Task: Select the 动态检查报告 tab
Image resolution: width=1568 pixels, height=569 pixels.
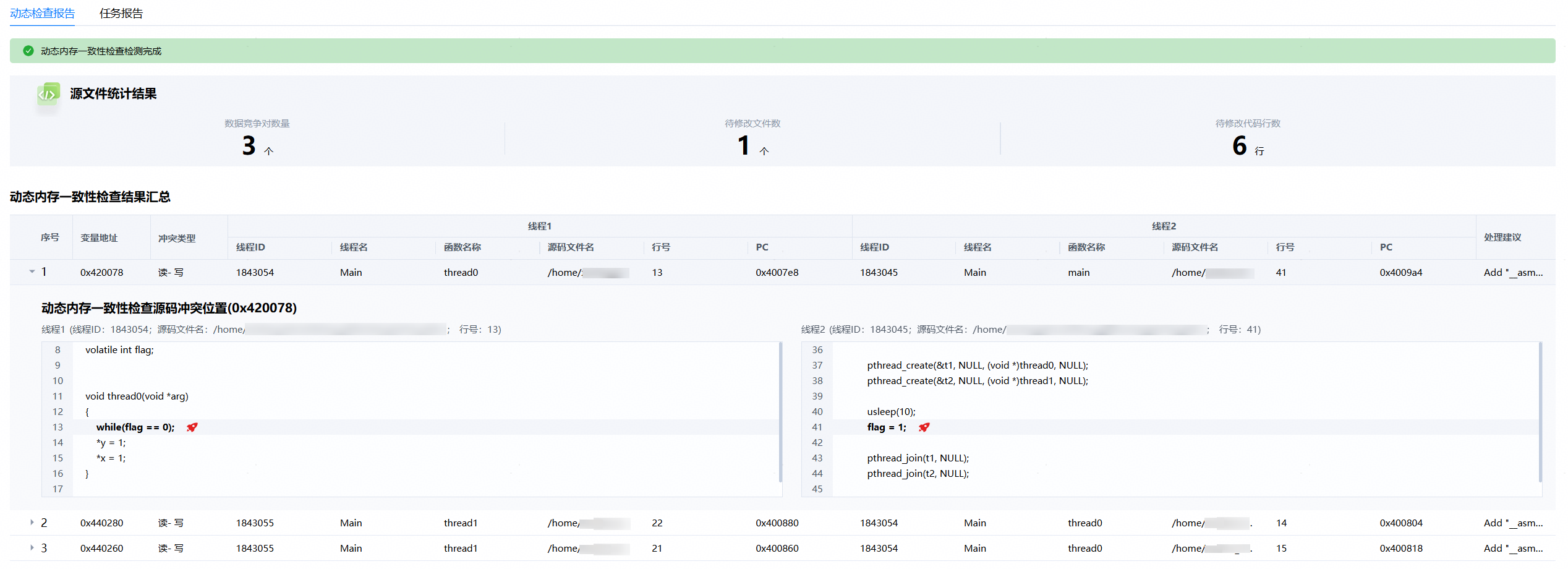Action: (42, 14)
